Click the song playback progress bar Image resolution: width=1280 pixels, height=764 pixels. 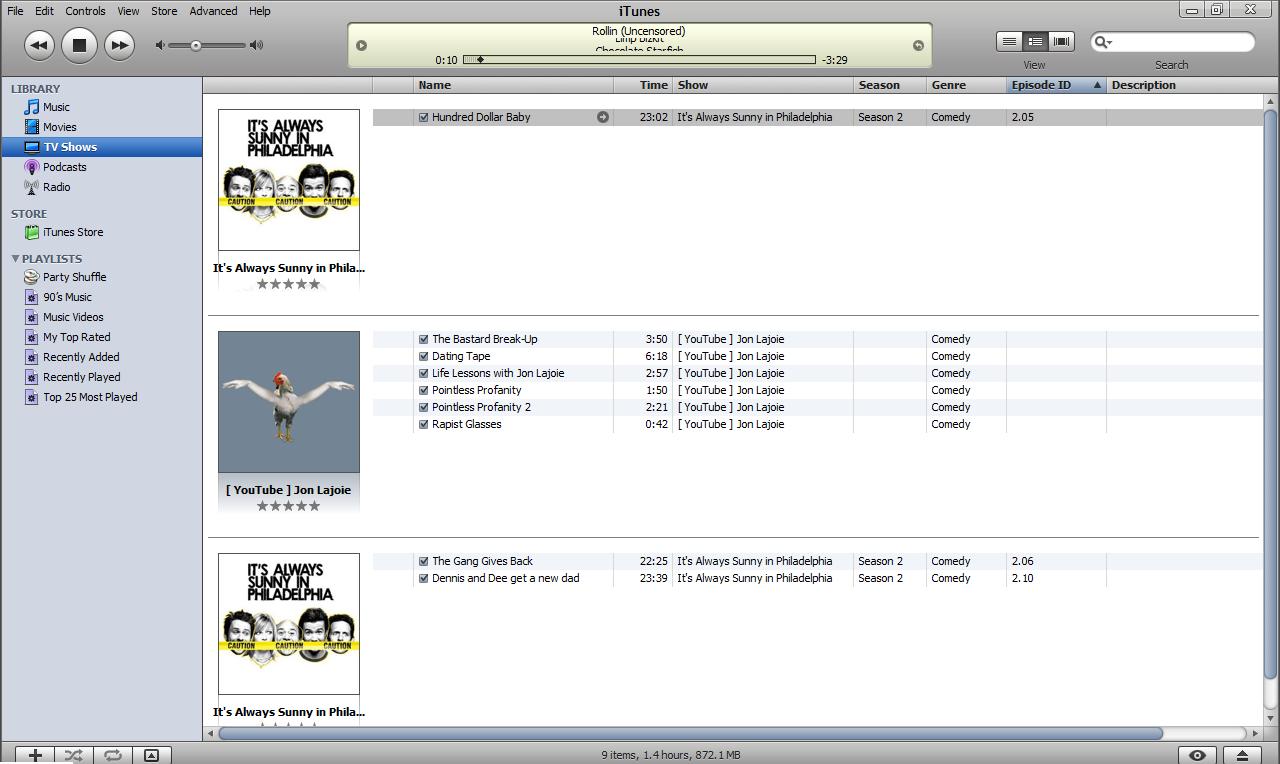point(639,60)
